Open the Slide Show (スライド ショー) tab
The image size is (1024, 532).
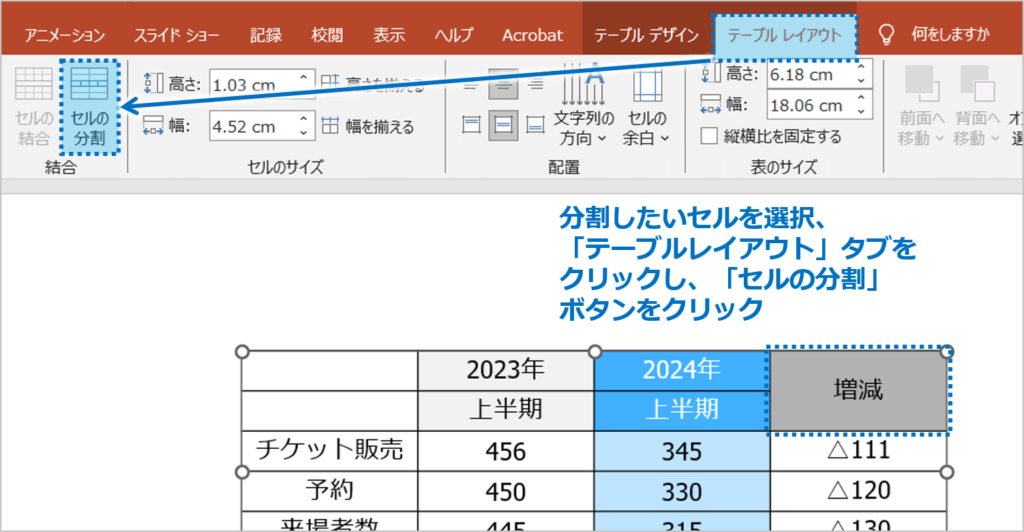point(176,35)
